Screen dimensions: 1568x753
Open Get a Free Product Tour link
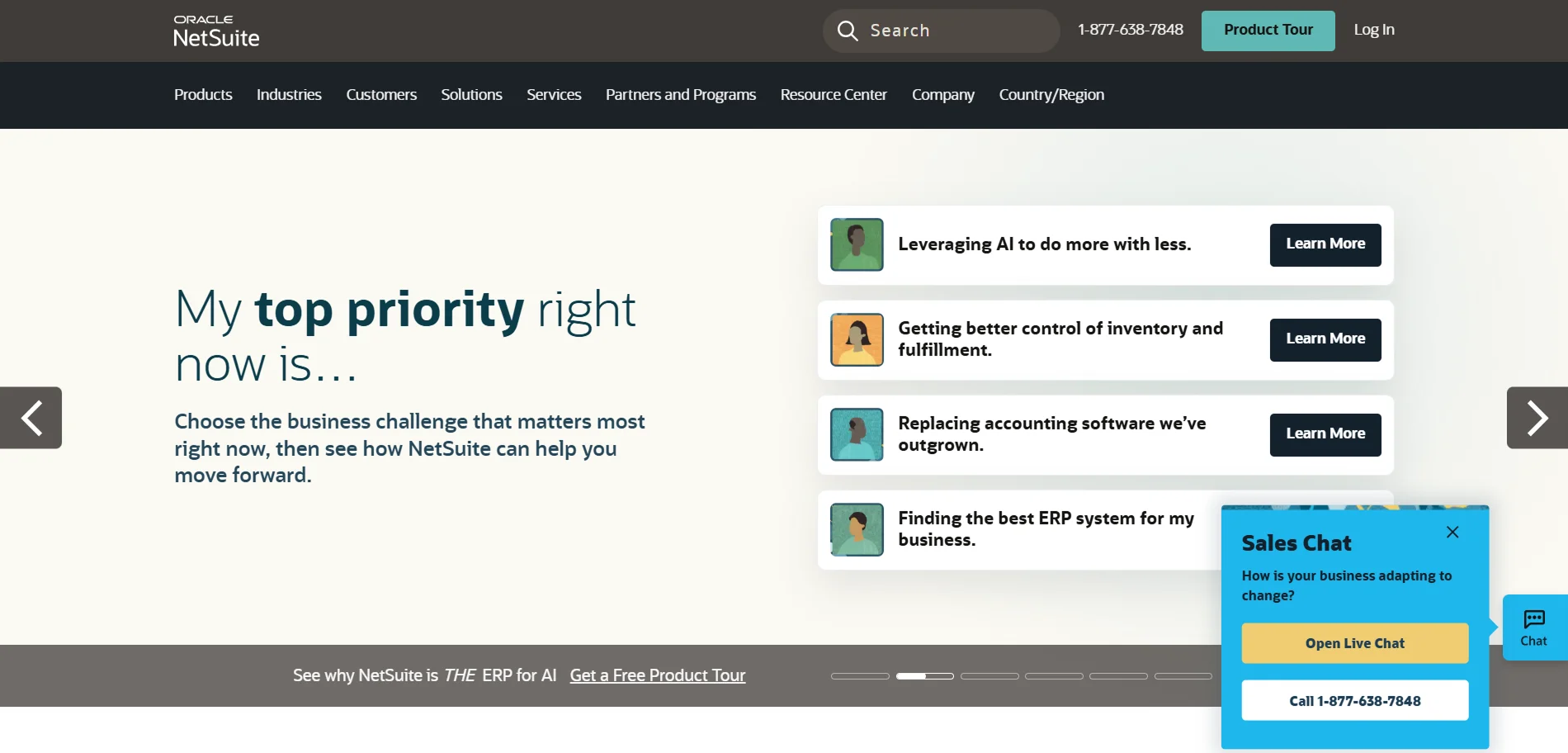coord(658,675)
